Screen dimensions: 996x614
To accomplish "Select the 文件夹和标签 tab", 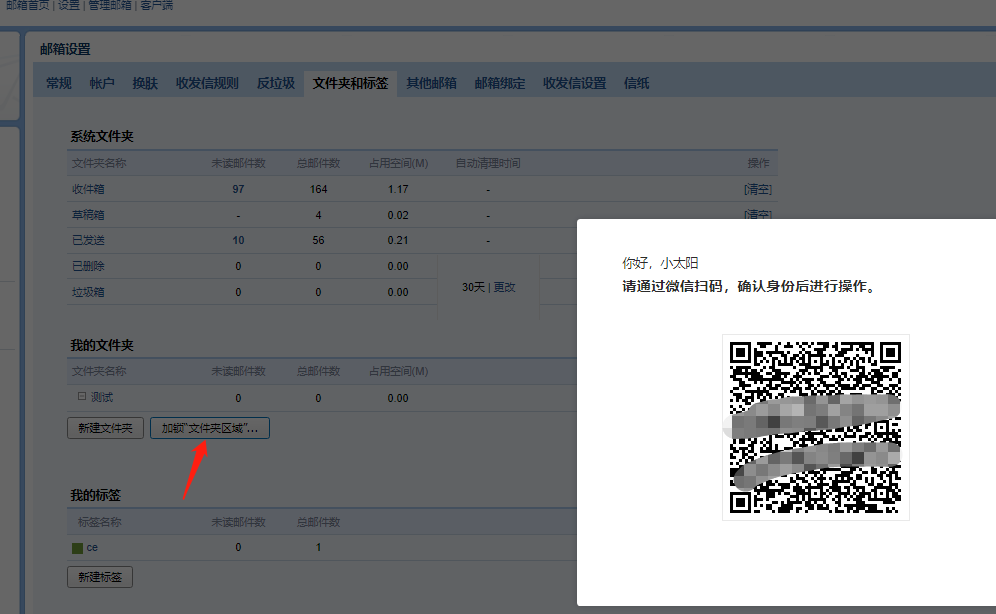I will pyautogui.click(x=351, y=83).
